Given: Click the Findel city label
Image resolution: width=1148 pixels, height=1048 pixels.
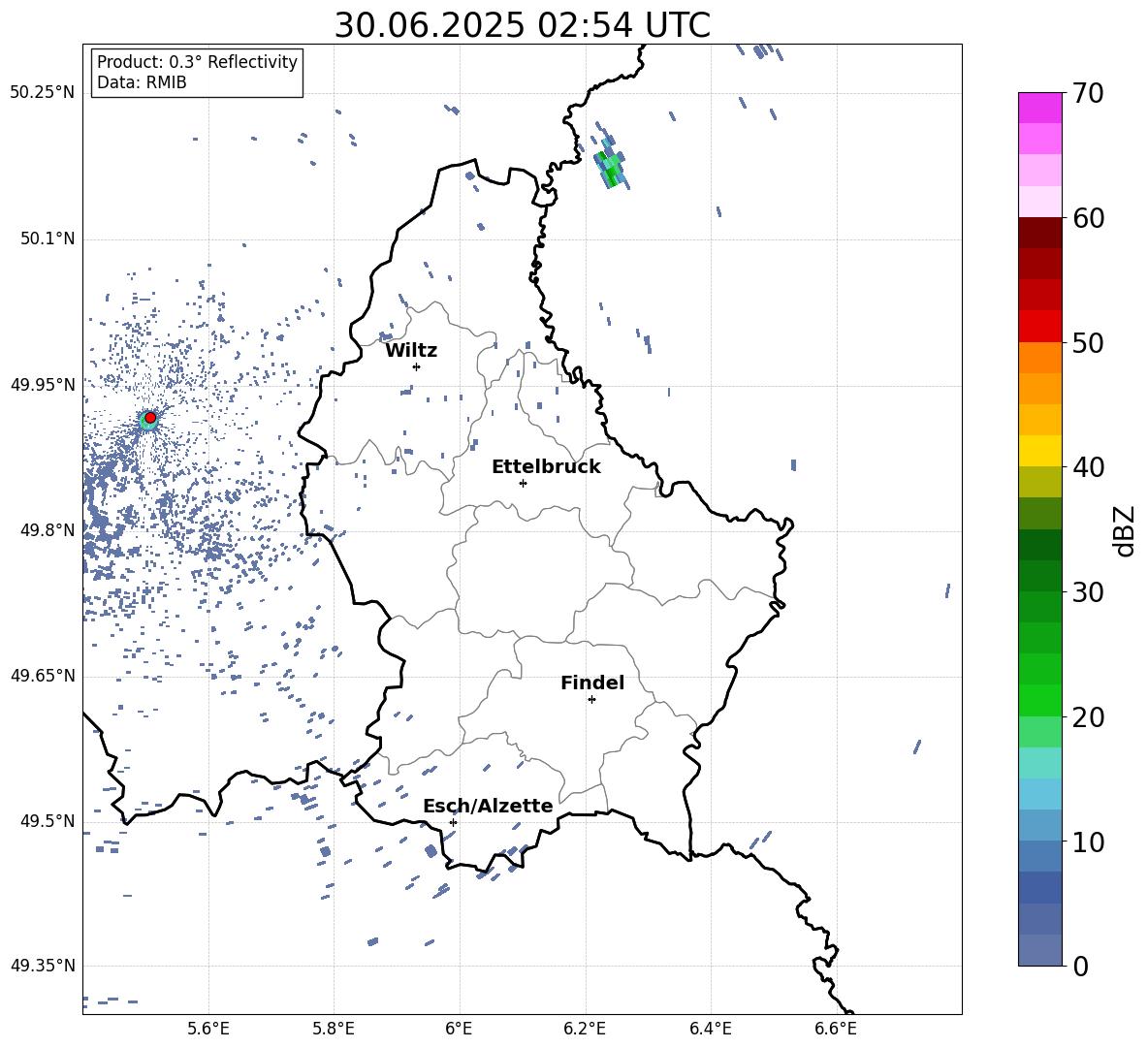Looking at the screenshot, I should [592, 683].
